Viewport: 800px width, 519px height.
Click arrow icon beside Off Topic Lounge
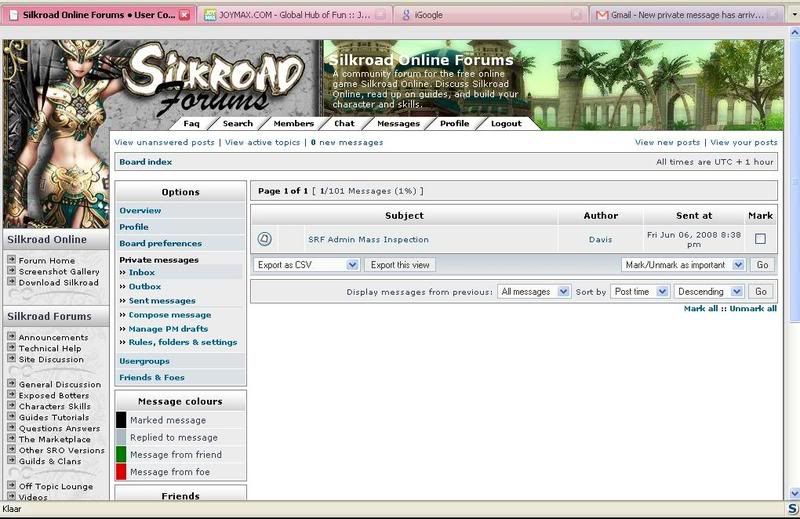point(11,485)
